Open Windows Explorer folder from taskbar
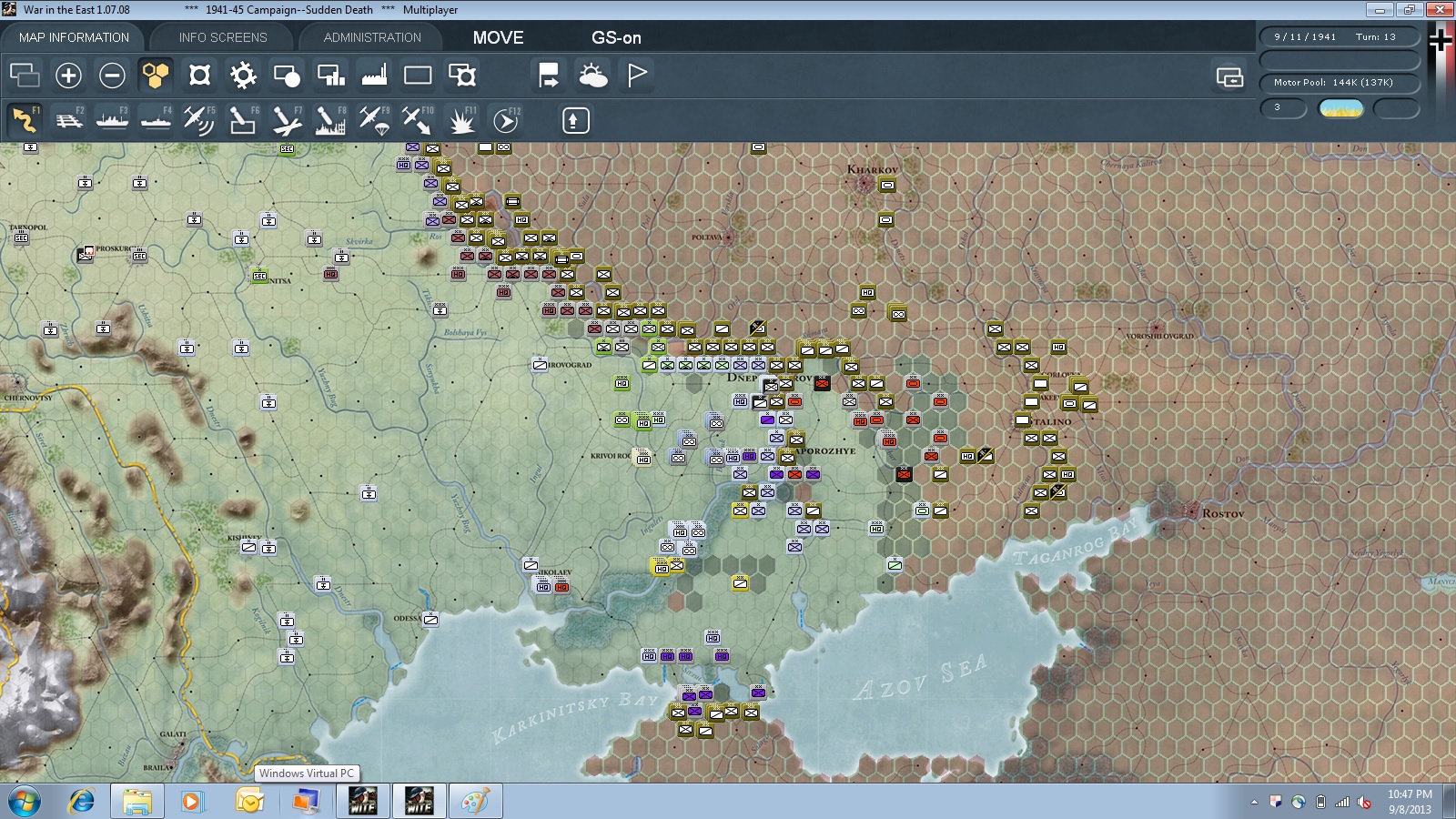This screenshot has width=1456, height=819. pos(137,802)
